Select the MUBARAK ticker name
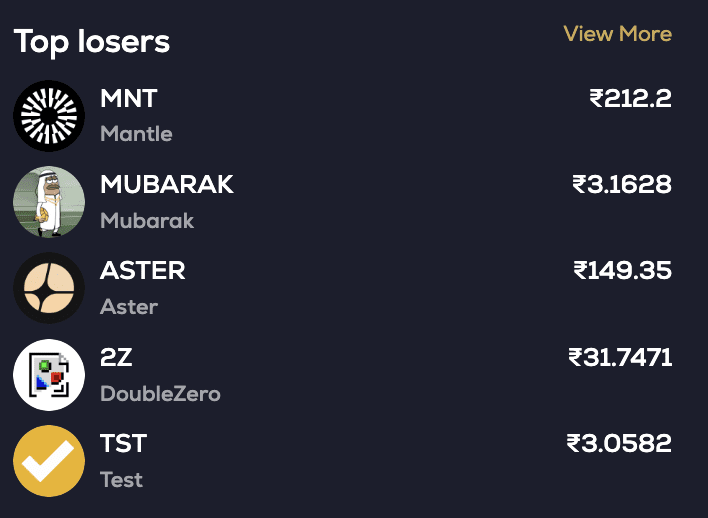 (167, 185)
